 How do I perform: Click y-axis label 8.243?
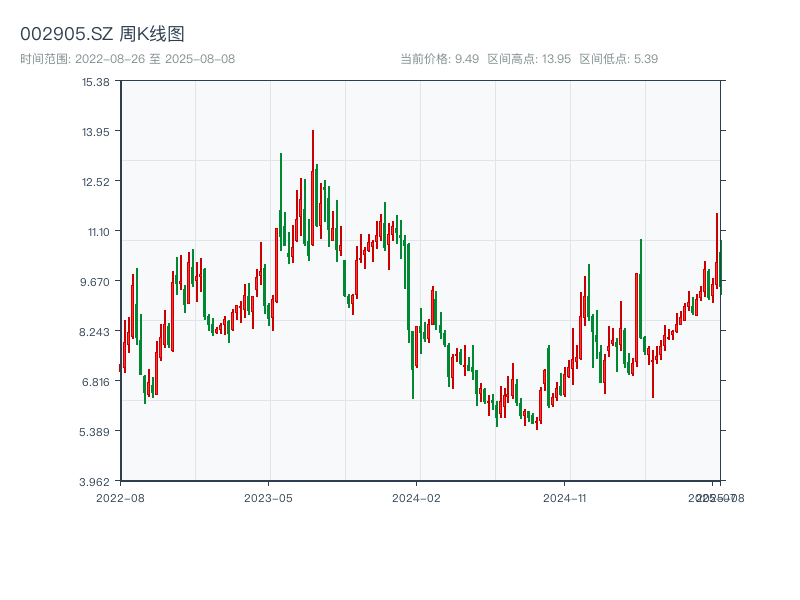click(x=94, y=332)
